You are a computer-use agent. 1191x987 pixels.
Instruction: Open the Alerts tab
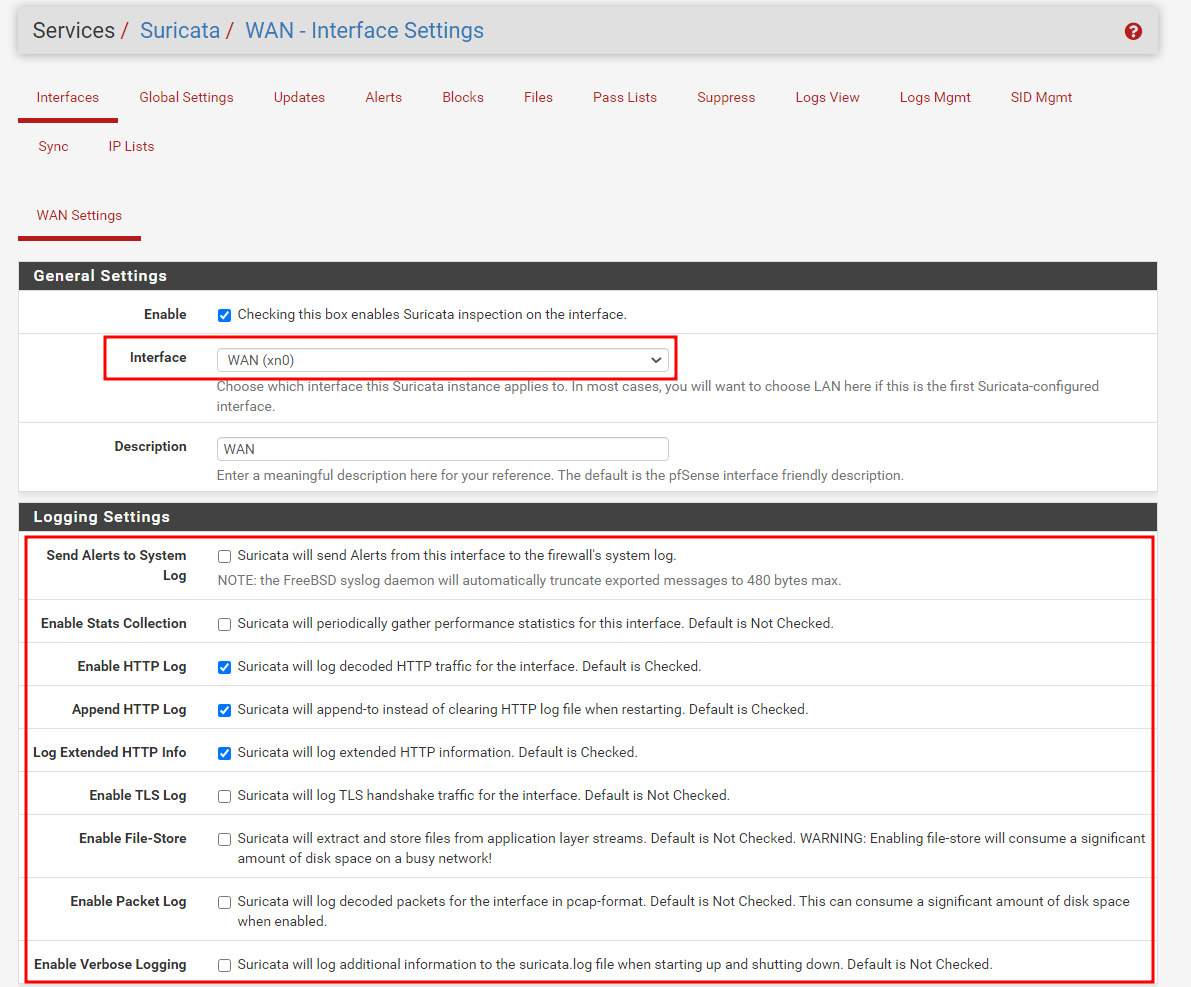point(384,97)
